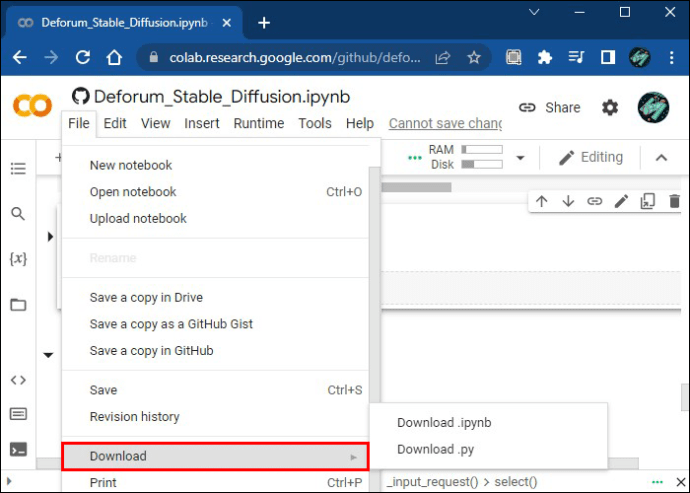Delete cell with trash icon
The height and width of the screenshot is (493, 690).
point(674,201)
